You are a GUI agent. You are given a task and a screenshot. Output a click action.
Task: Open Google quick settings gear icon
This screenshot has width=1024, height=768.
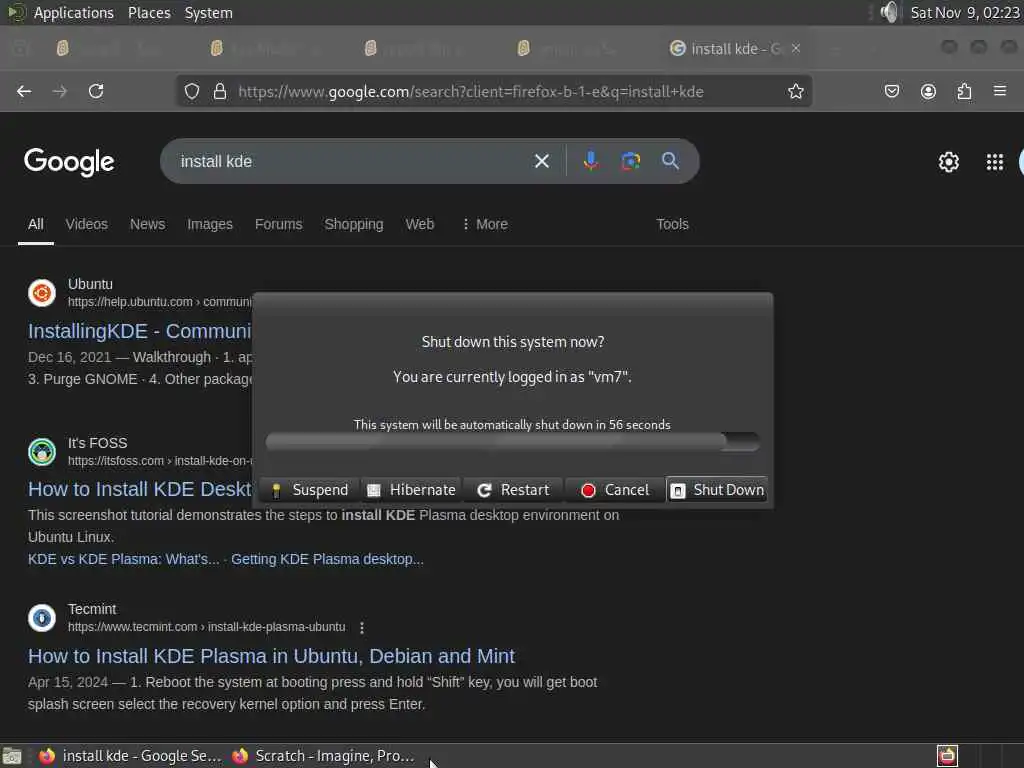pos(948,162)
